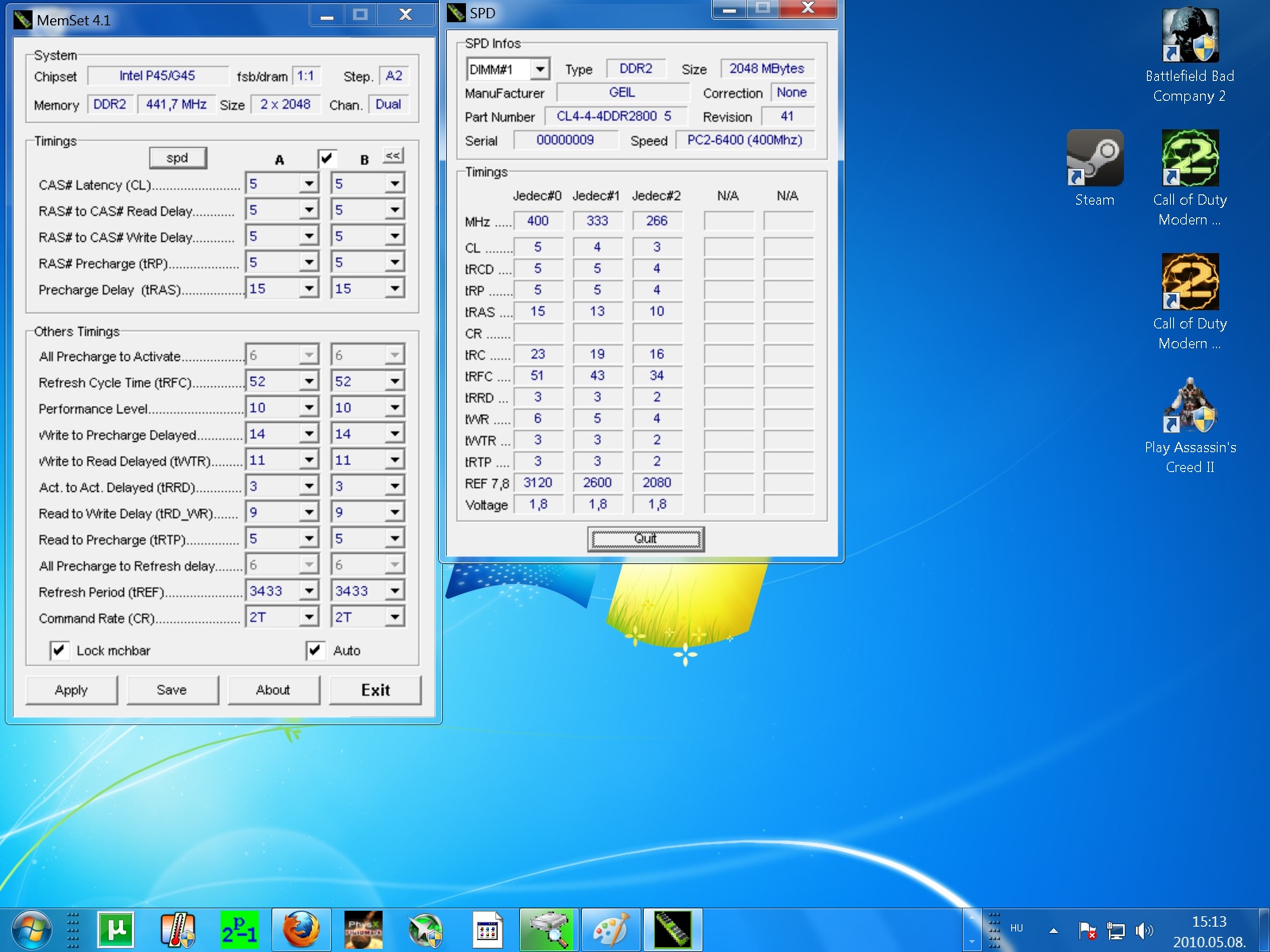
Task: Expand Write to Read Delayed (tWTR) dropdown column A
Action: [309, 460]
